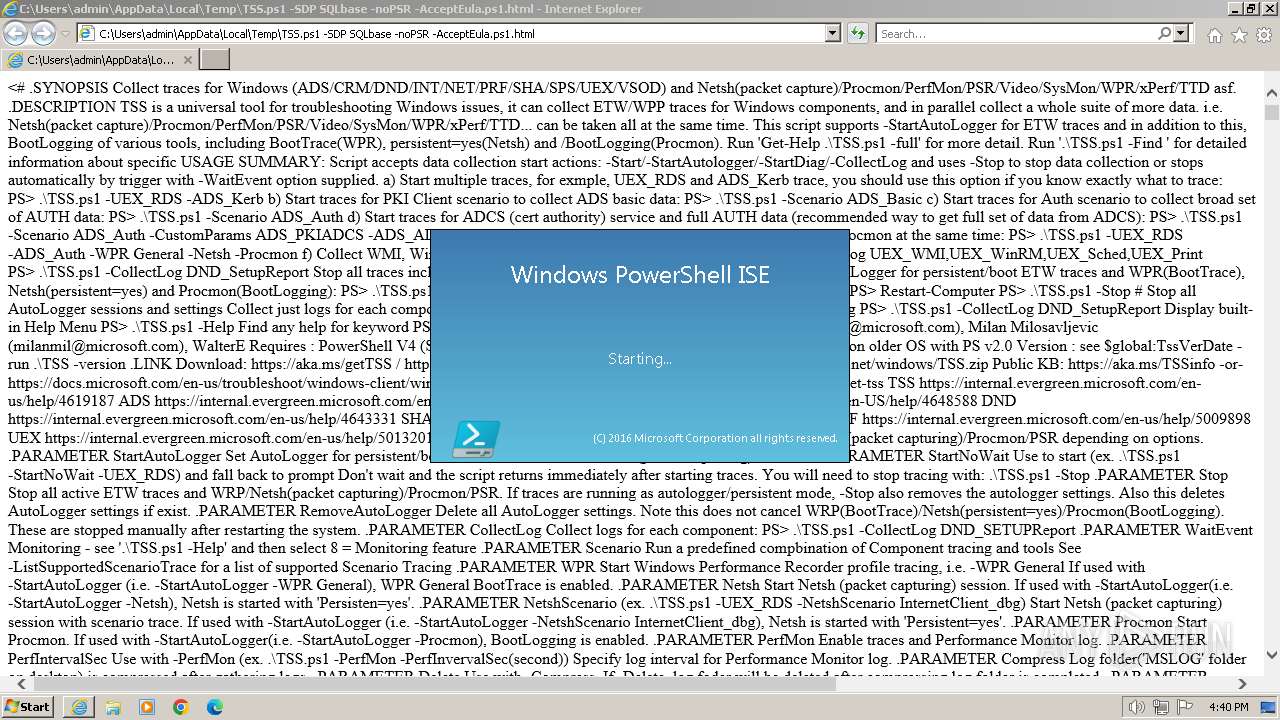The width and height of the screenshot is (1280, 720).
Task: Open the Home page icon
Action: click(1214, 35)
